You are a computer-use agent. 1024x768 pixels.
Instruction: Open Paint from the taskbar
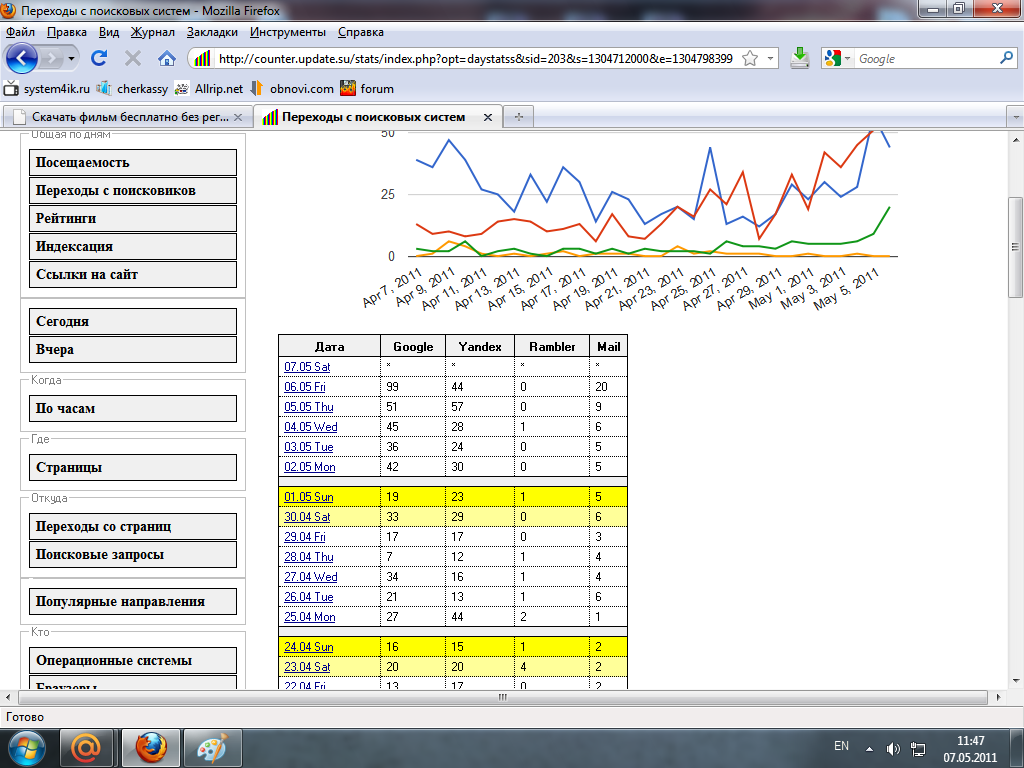[213, 748]
